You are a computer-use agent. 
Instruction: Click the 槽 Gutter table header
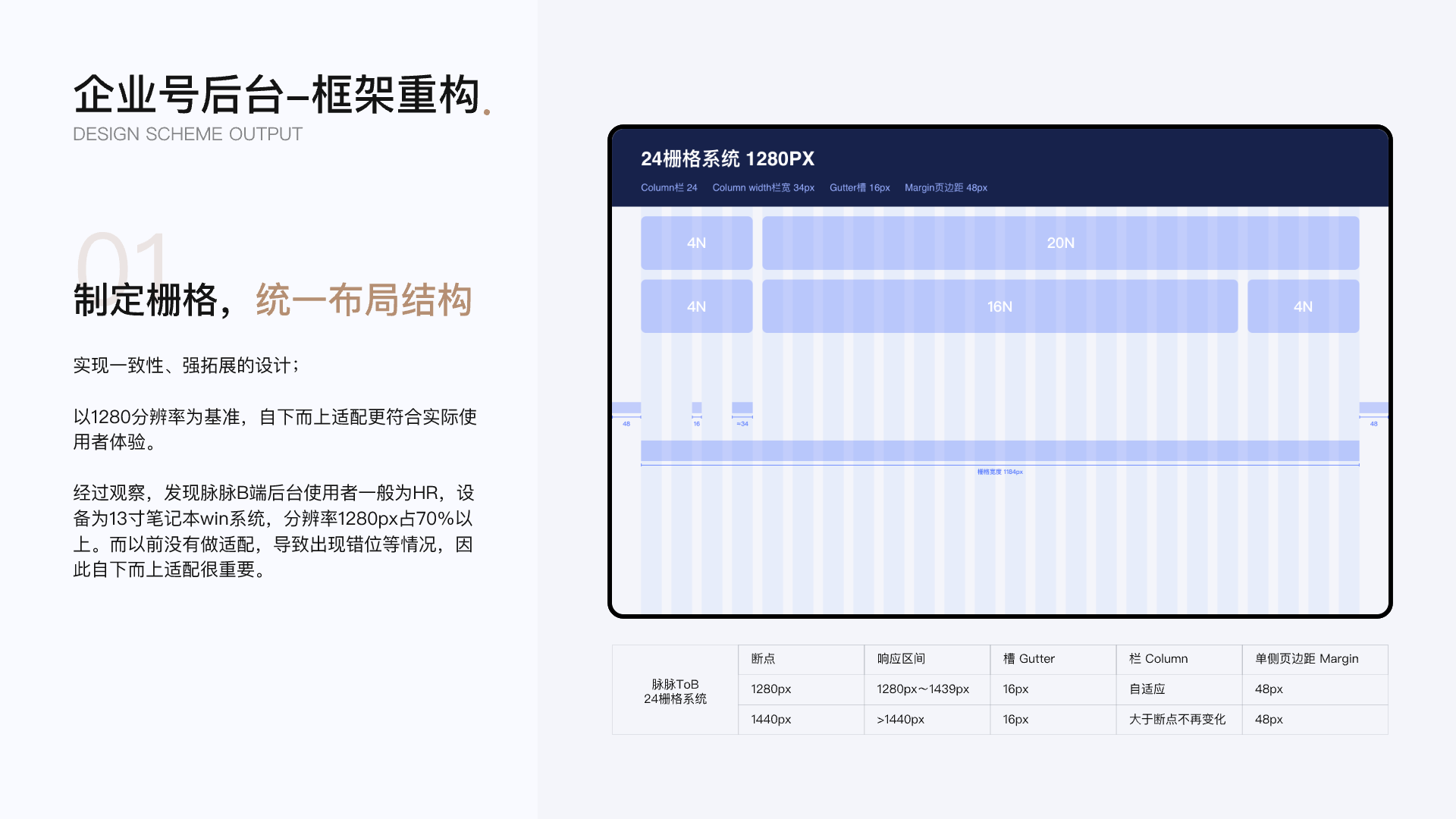click(x=1028, y=658)
